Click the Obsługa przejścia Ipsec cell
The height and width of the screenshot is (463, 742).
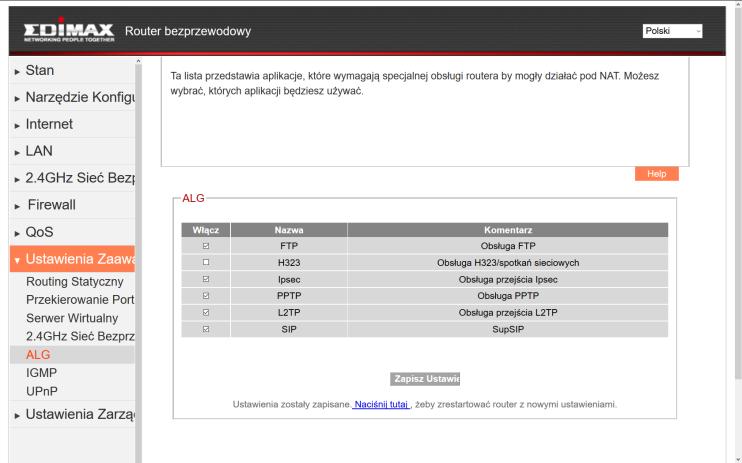508,280
